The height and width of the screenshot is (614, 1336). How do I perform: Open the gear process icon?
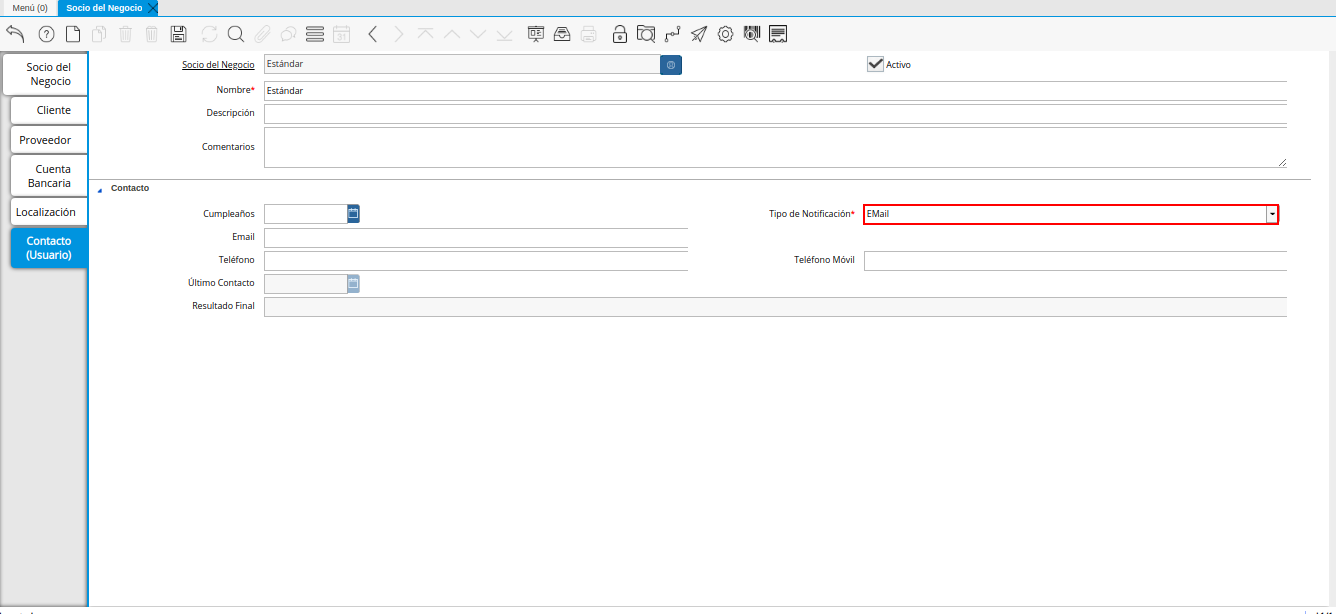725,34
